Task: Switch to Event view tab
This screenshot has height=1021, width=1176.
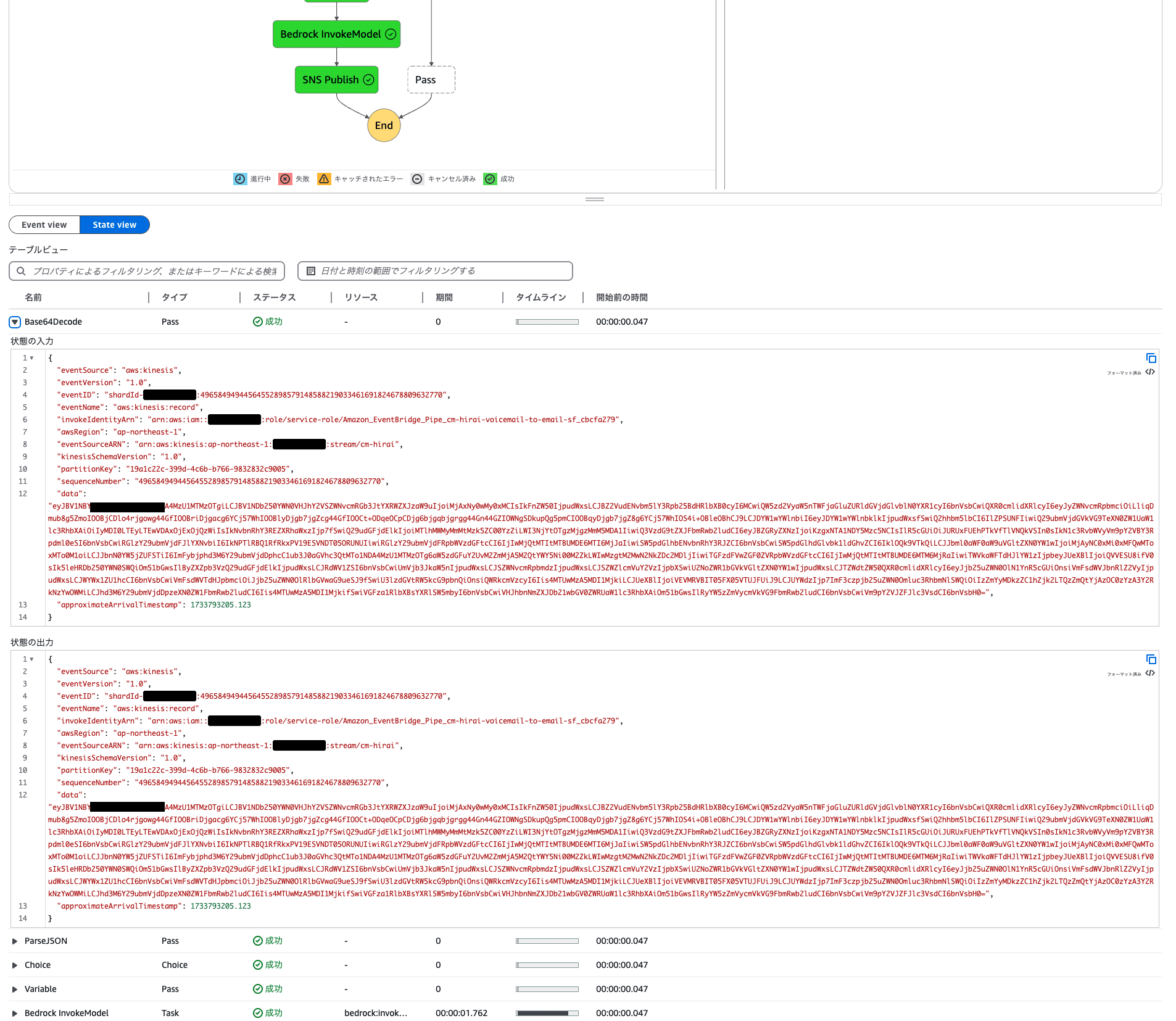Action: pyautogui.click(x=44, y=225)
